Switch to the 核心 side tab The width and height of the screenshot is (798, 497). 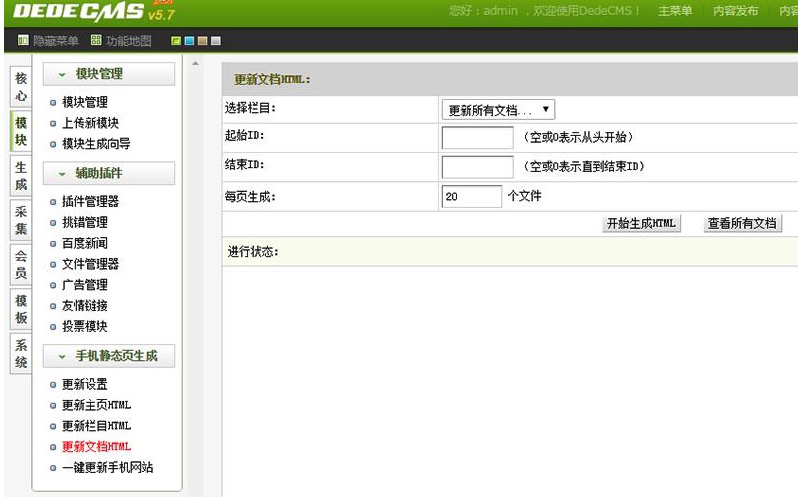pyautogui.click(x=21, y=87)
